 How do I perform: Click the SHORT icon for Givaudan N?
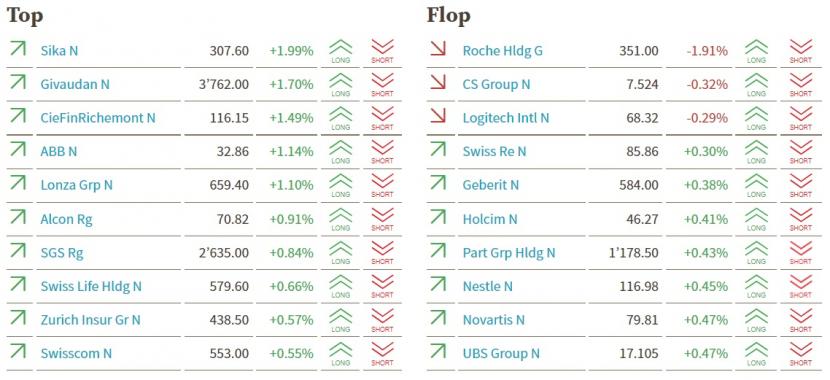(382, 85)
